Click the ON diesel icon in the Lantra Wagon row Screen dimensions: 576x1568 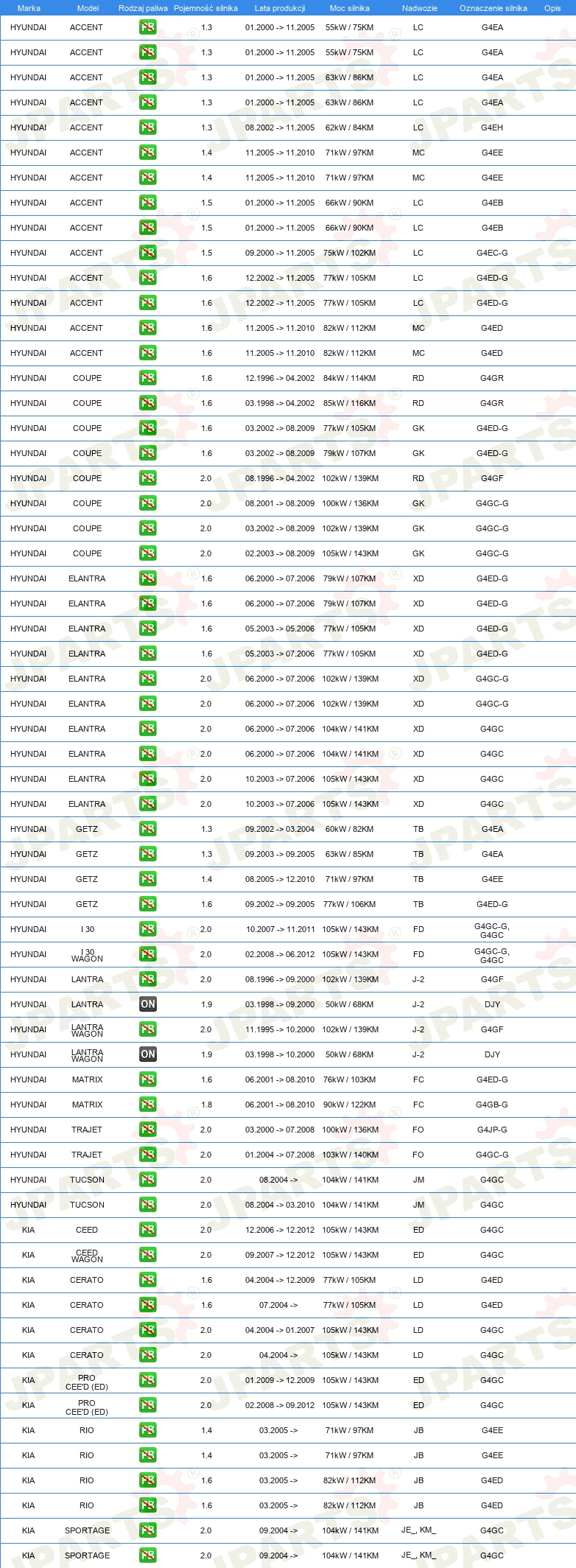click(x=147, y=1054)
